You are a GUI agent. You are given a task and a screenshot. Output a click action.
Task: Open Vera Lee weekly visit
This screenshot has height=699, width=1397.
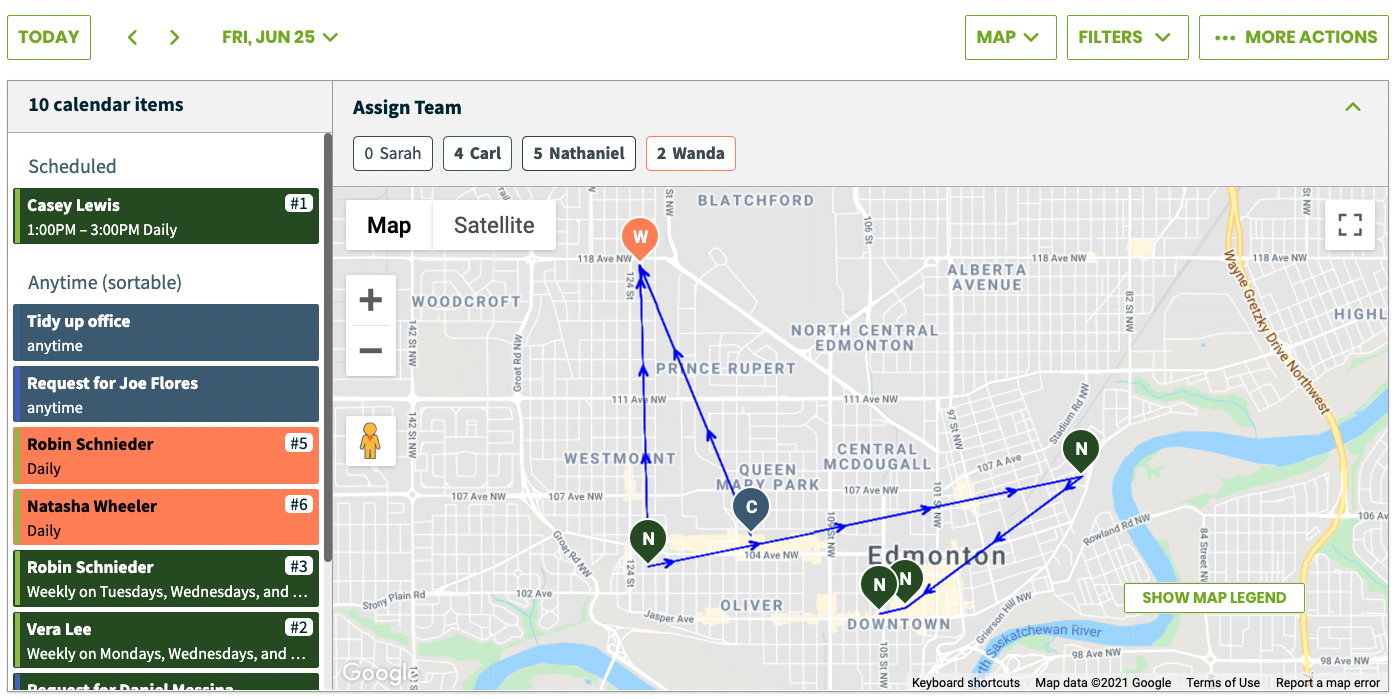click(x=166, y=641)
